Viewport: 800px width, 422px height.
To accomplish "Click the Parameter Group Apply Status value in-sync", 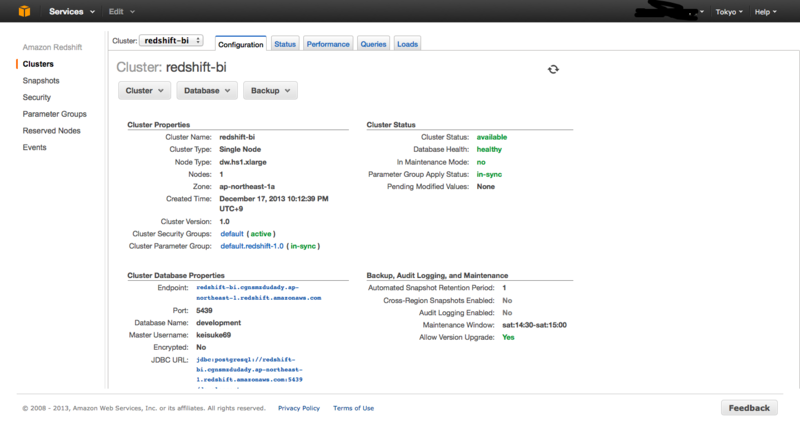I will pyautogui.click(x=489, y=174).
